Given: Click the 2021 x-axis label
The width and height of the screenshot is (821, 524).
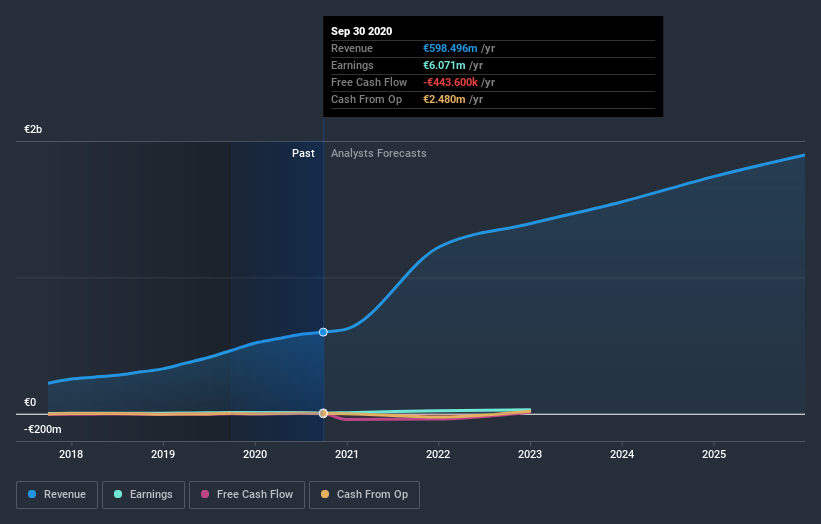Looking at the screenshot, I should [347, 454].
